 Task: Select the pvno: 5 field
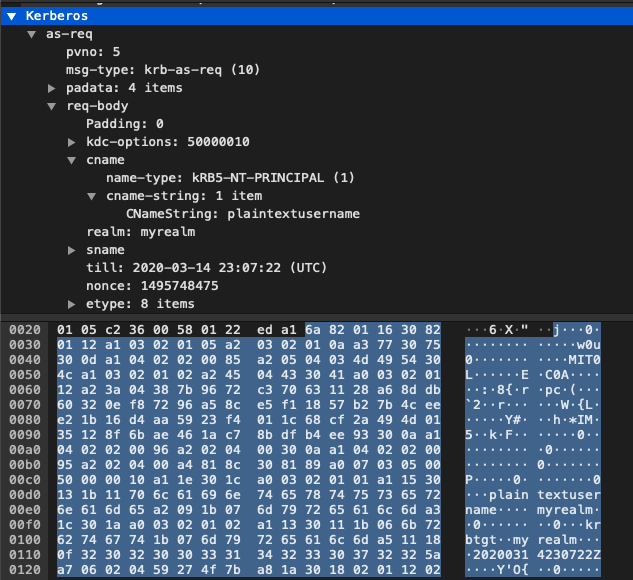(x=94, y=52)
